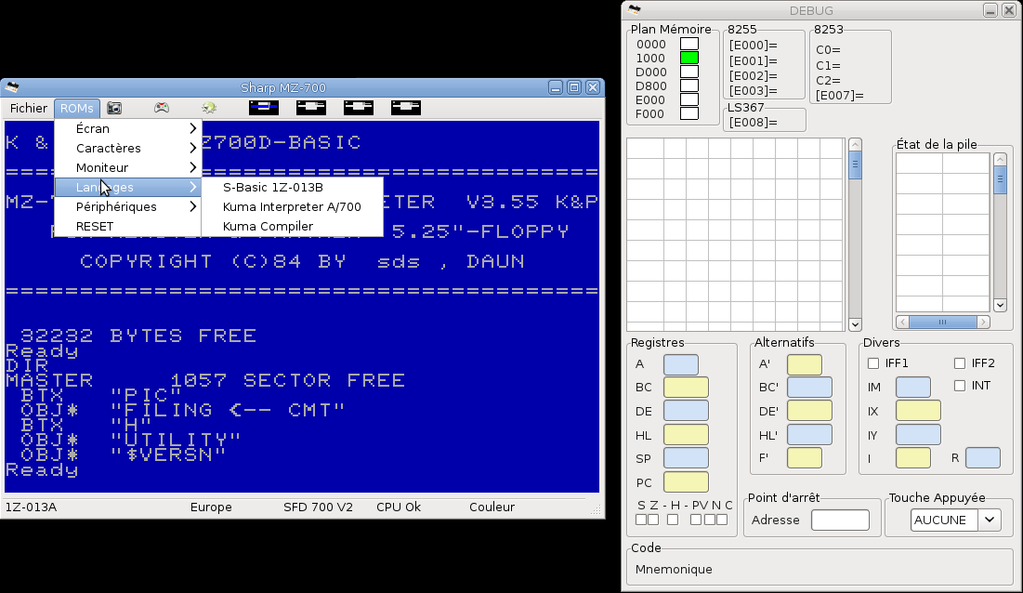Image resolution: width=1023 pixels, height=593 pixels.
Task: Enable the IFF1 checkbox in Divers
Action: coord(871,363)
